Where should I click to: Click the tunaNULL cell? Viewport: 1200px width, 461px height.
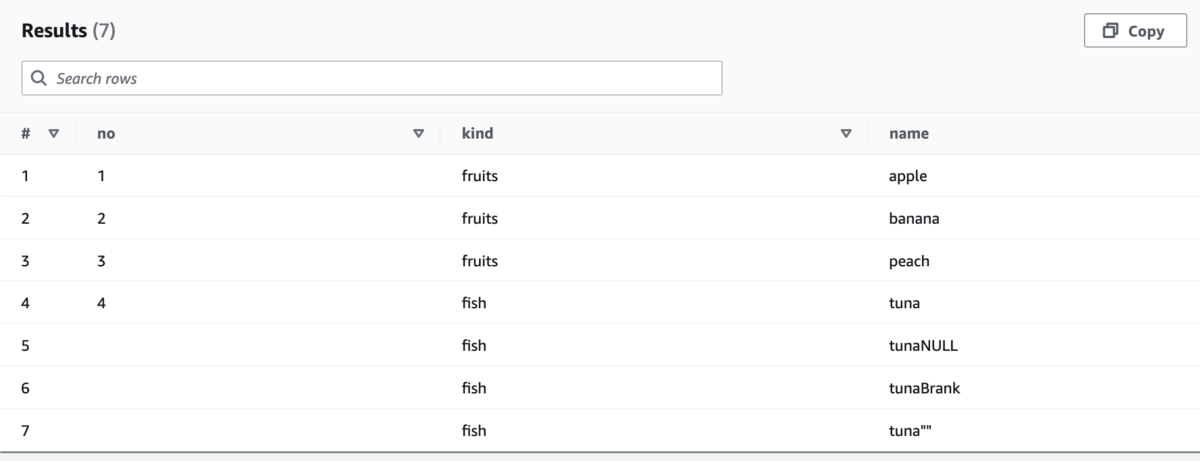tap(925, 345)
